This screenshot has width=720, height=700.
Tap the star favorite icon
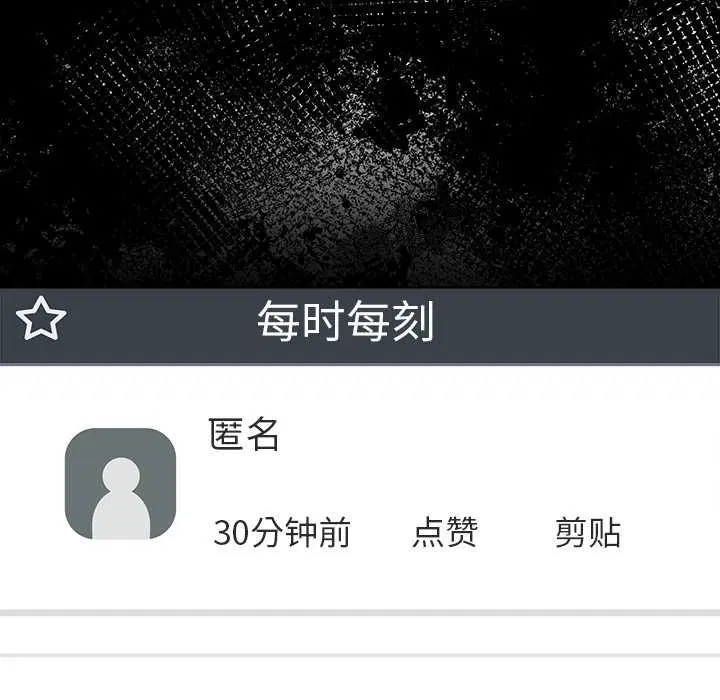click(41, 319)
